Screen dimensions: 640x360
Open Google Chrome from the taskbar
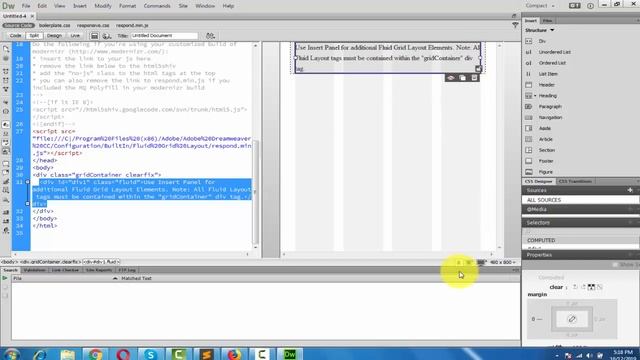pos(95,354)
